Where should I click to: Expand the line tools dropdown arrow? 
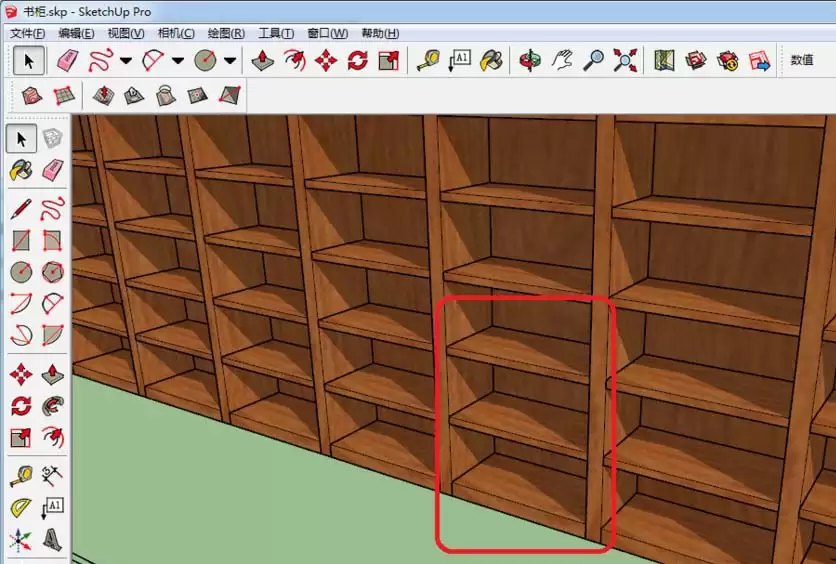pos(126,61)
